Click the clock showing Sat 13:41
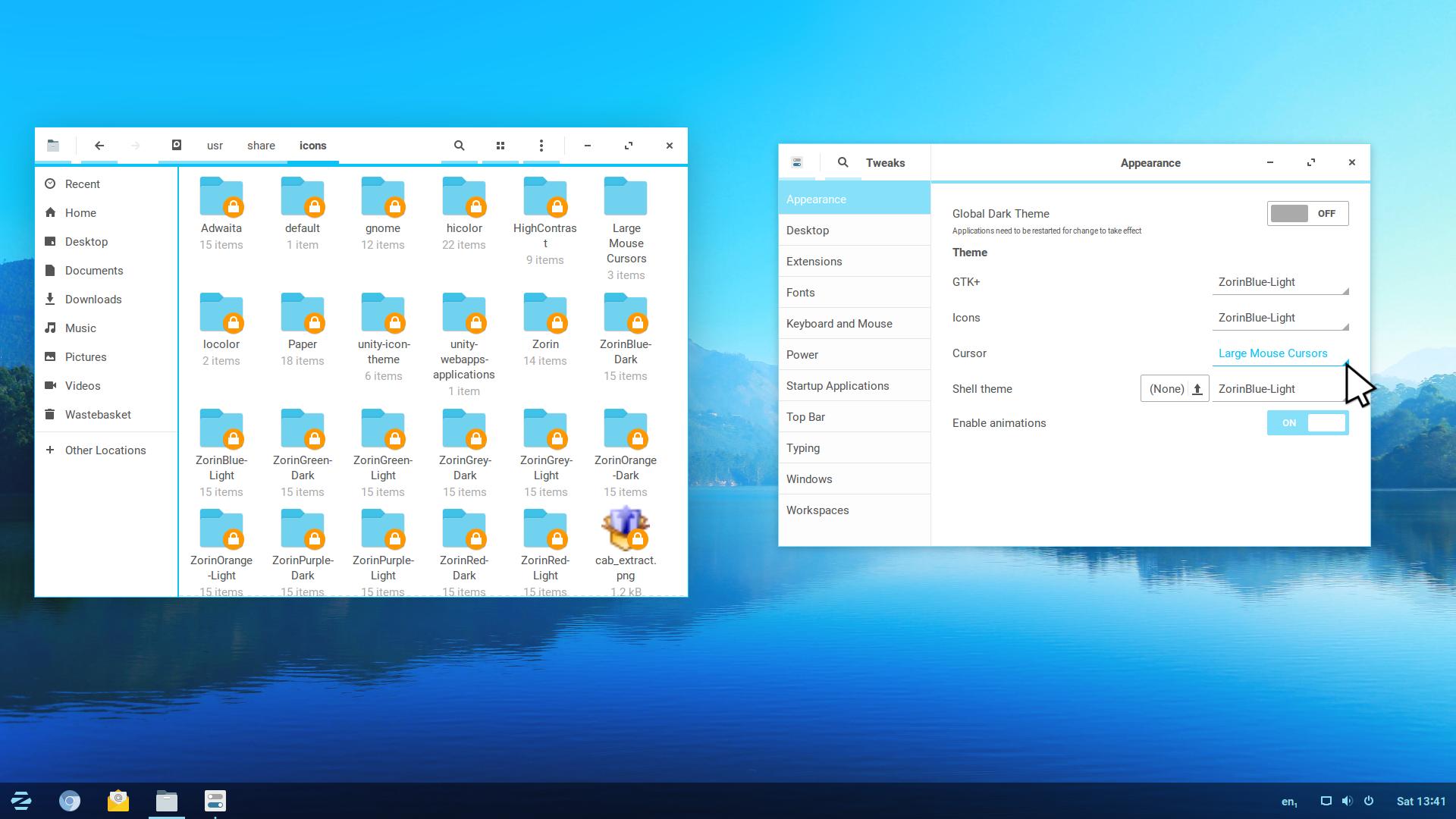The width and height of the screenshot is (1456, 819). (1421, 801)
